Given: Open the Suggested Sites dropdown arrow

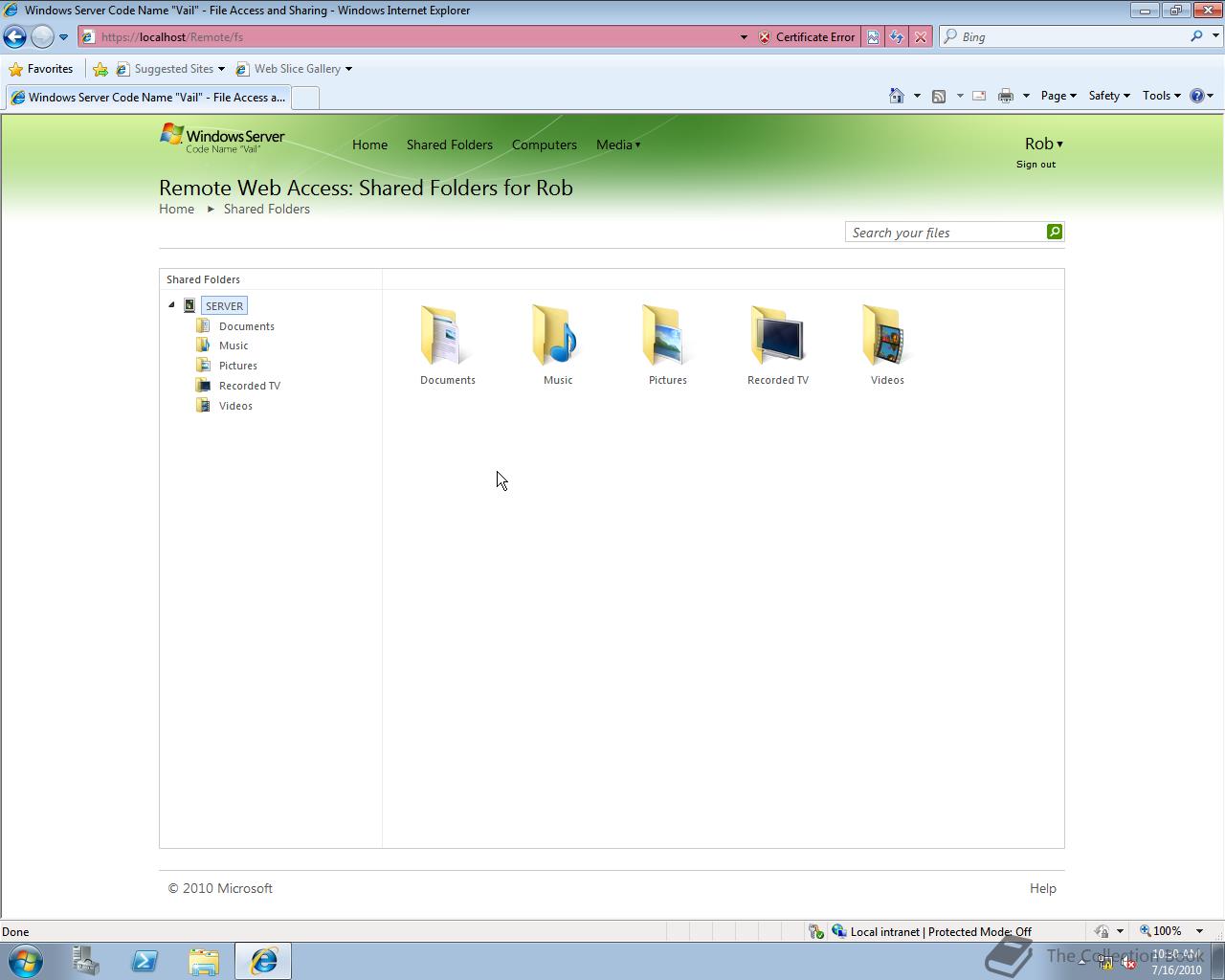Looking at the screenshot, I should click(221, 69).
